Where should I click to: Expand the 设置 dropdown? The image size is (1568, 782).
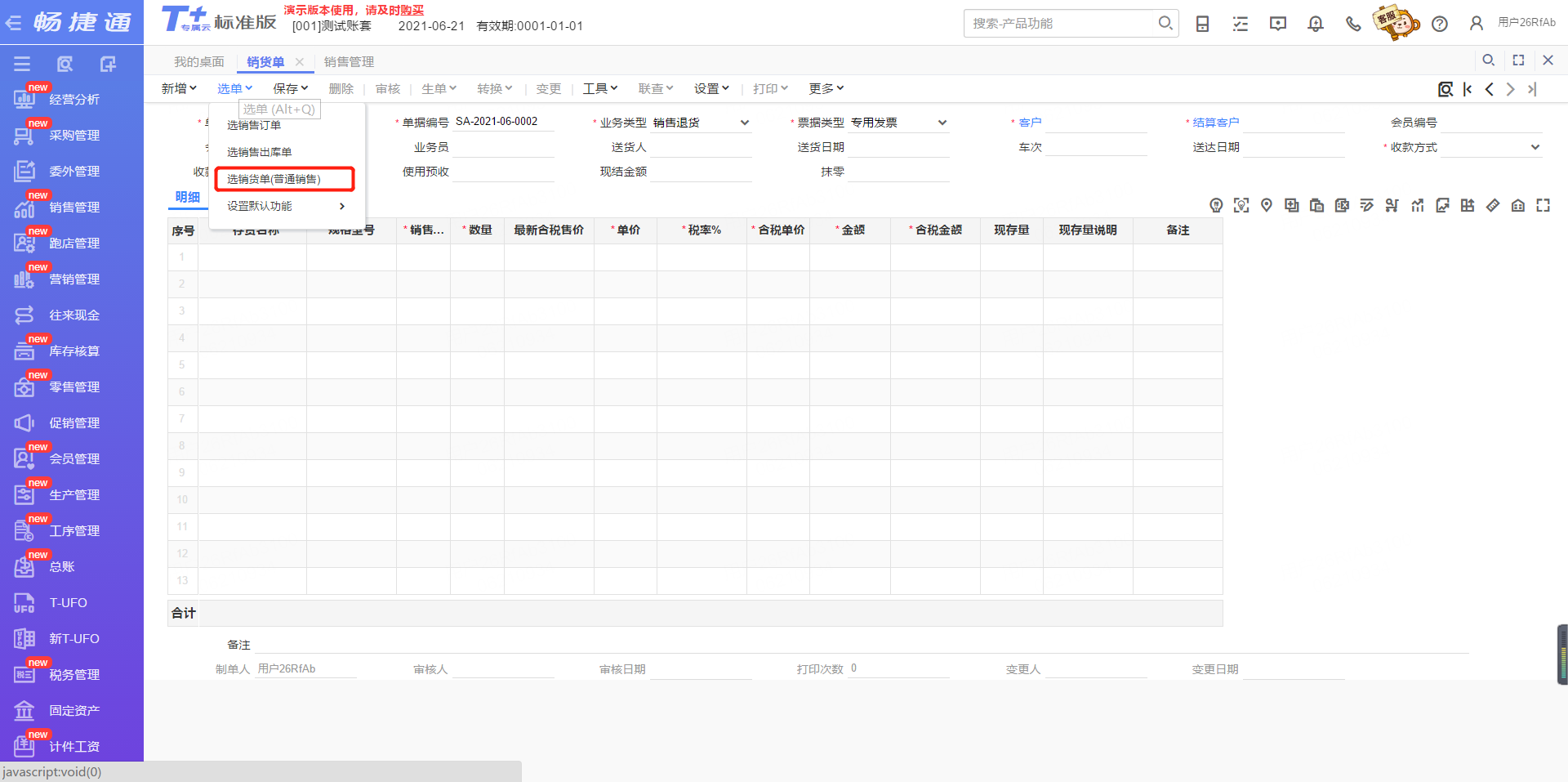712,88
